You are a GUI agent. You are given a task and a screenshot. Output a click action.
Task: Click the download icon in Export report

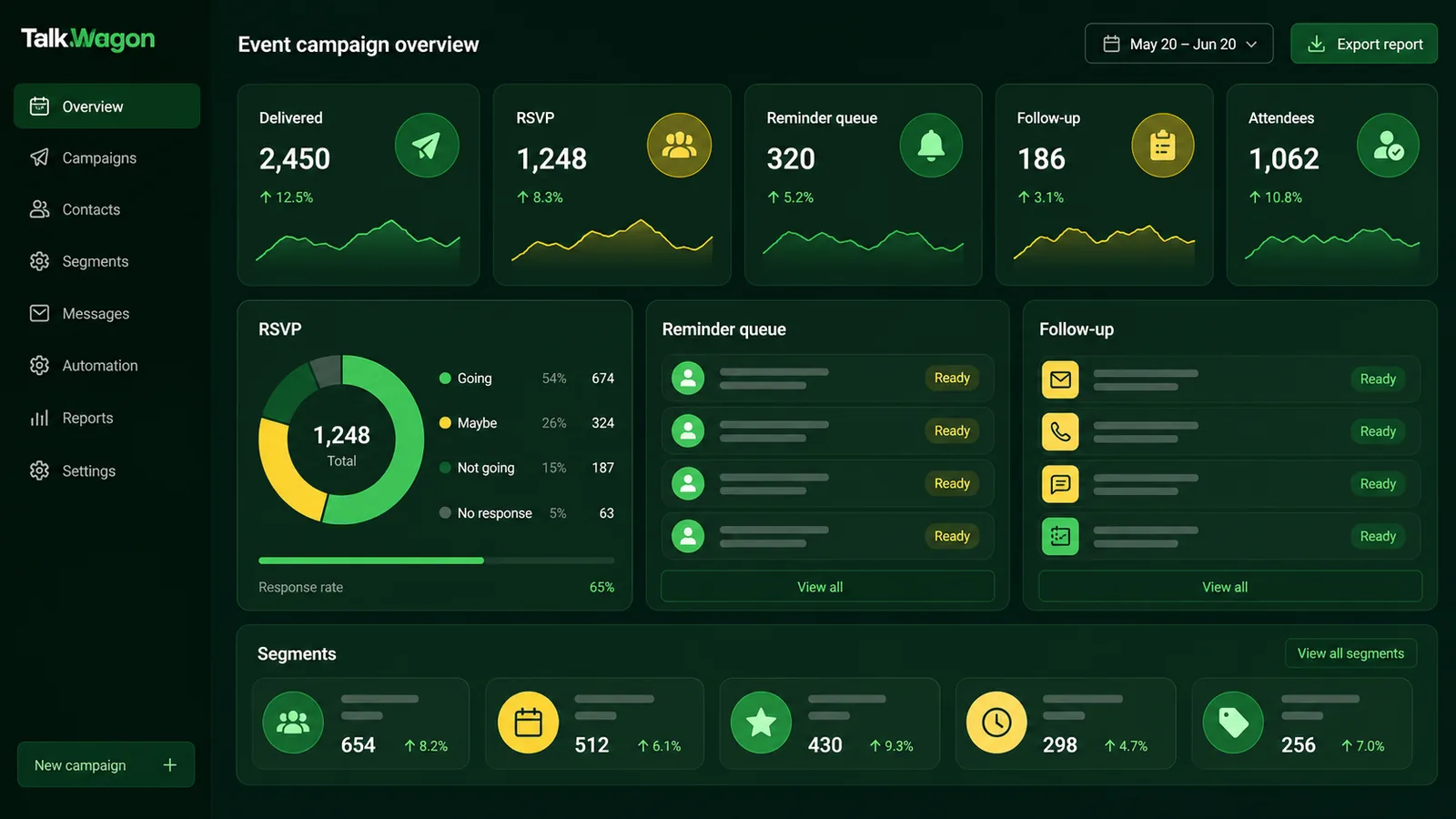(1316, 44)
